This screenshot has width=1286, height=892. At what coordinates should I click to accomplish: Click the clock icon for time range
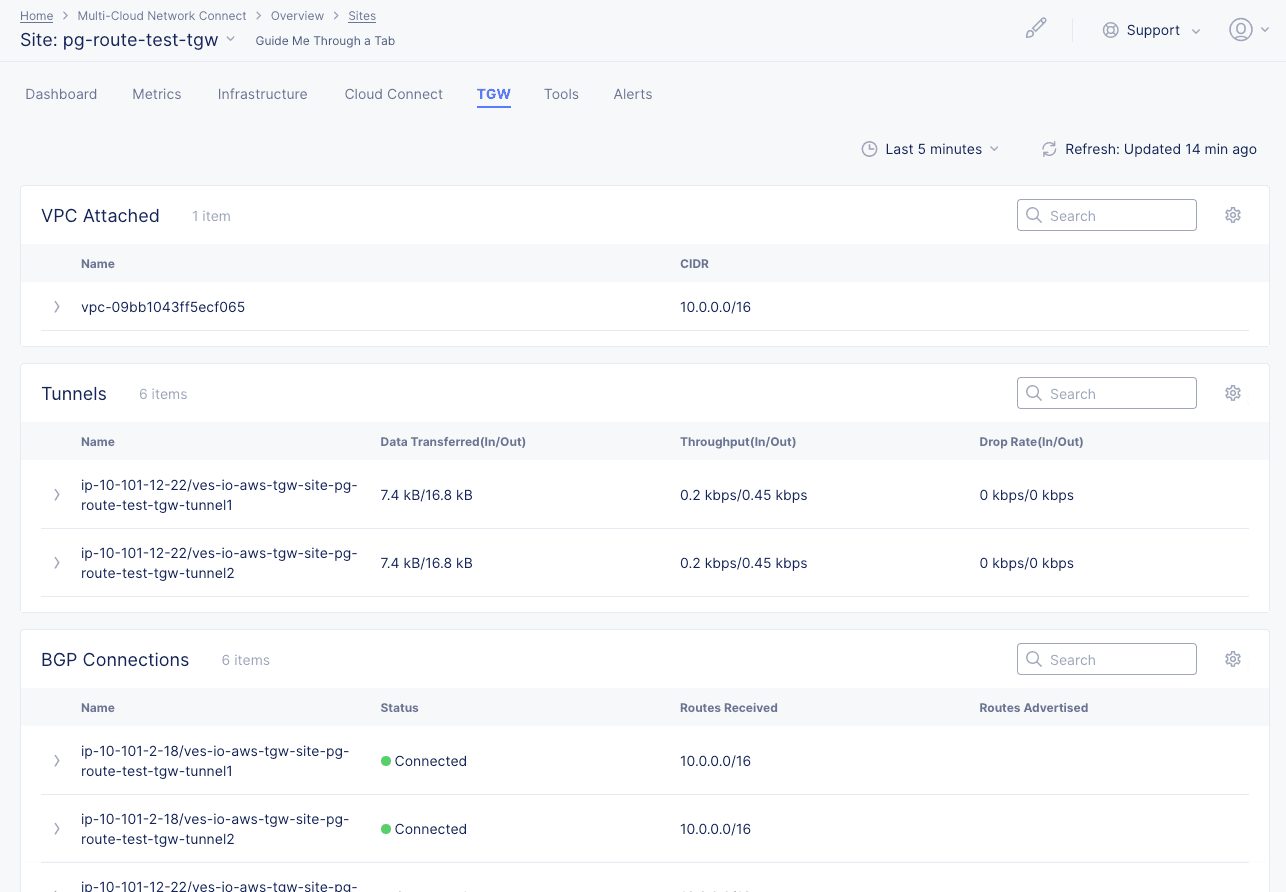point(870,149)
